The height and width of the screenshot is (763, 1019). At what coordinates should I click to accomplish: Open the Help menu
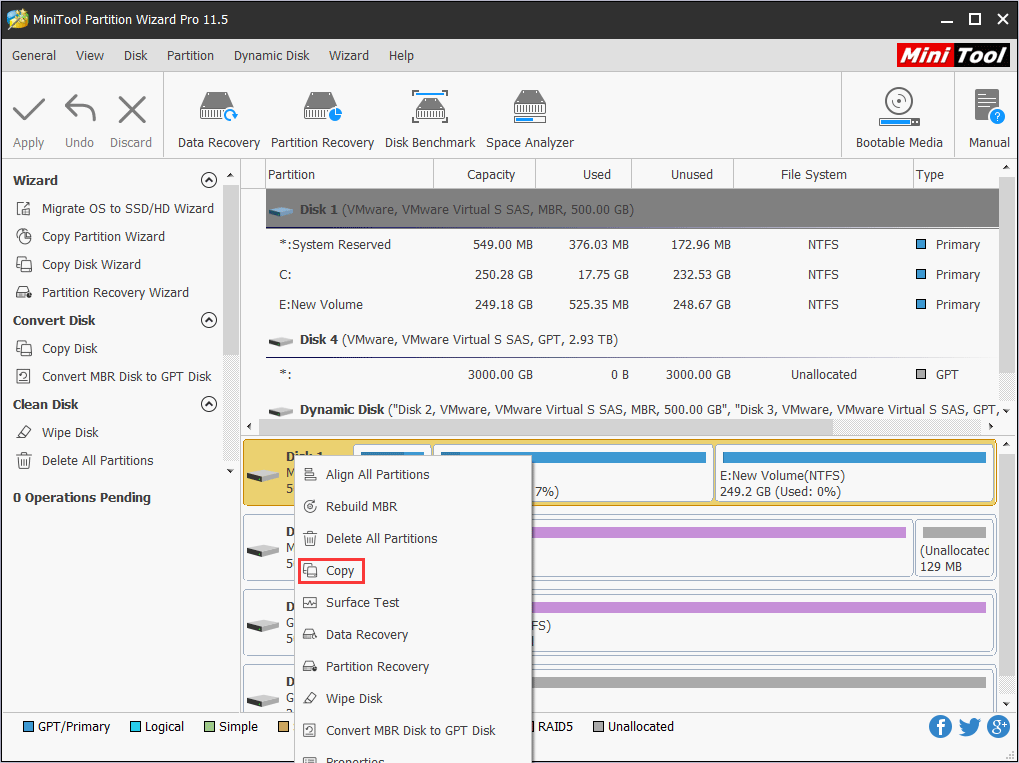coord(401,56)
